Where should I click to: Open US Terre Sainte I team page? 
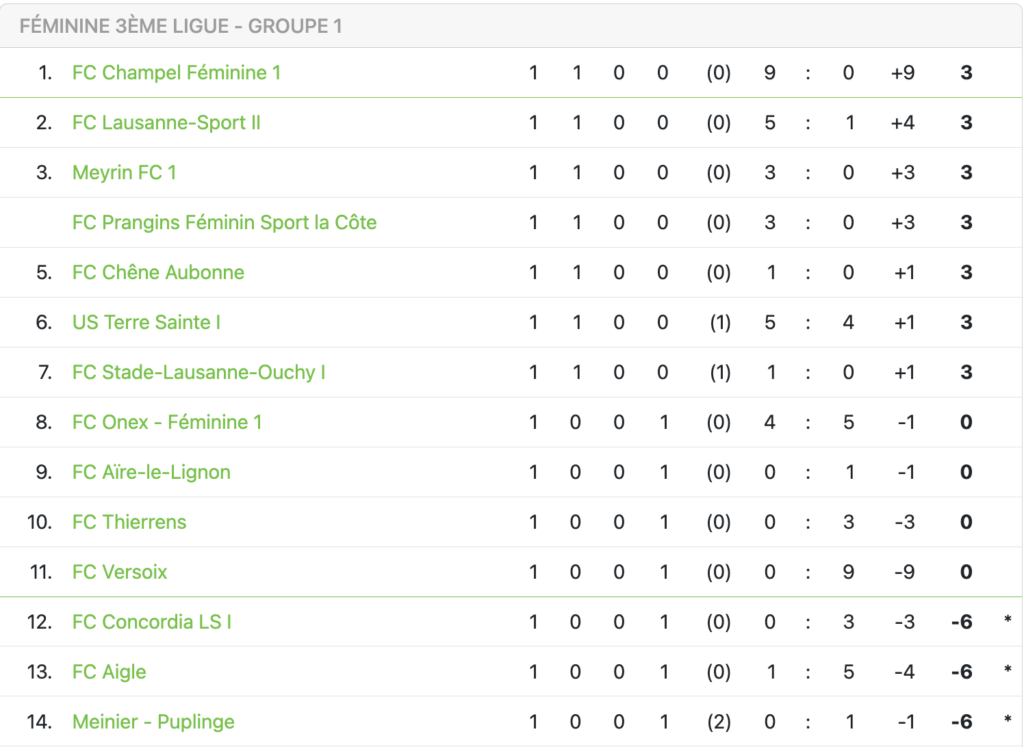146,323
